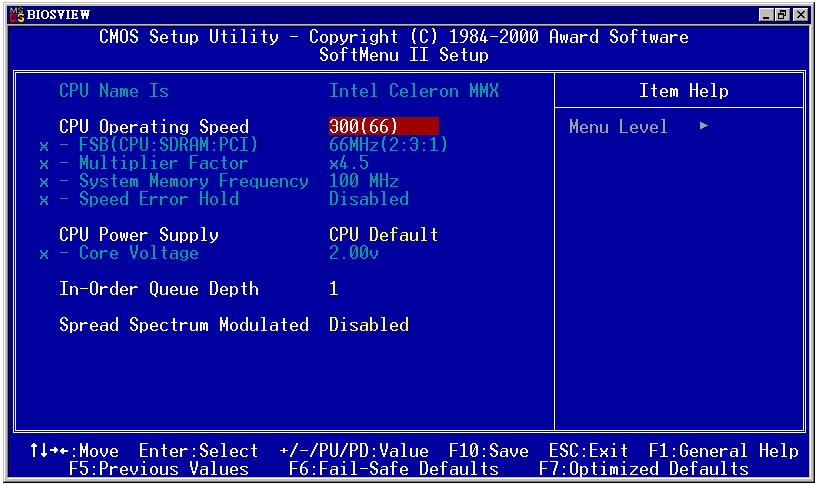Change the In-Order Queue Depth value 1

click(x=334, y=289)
